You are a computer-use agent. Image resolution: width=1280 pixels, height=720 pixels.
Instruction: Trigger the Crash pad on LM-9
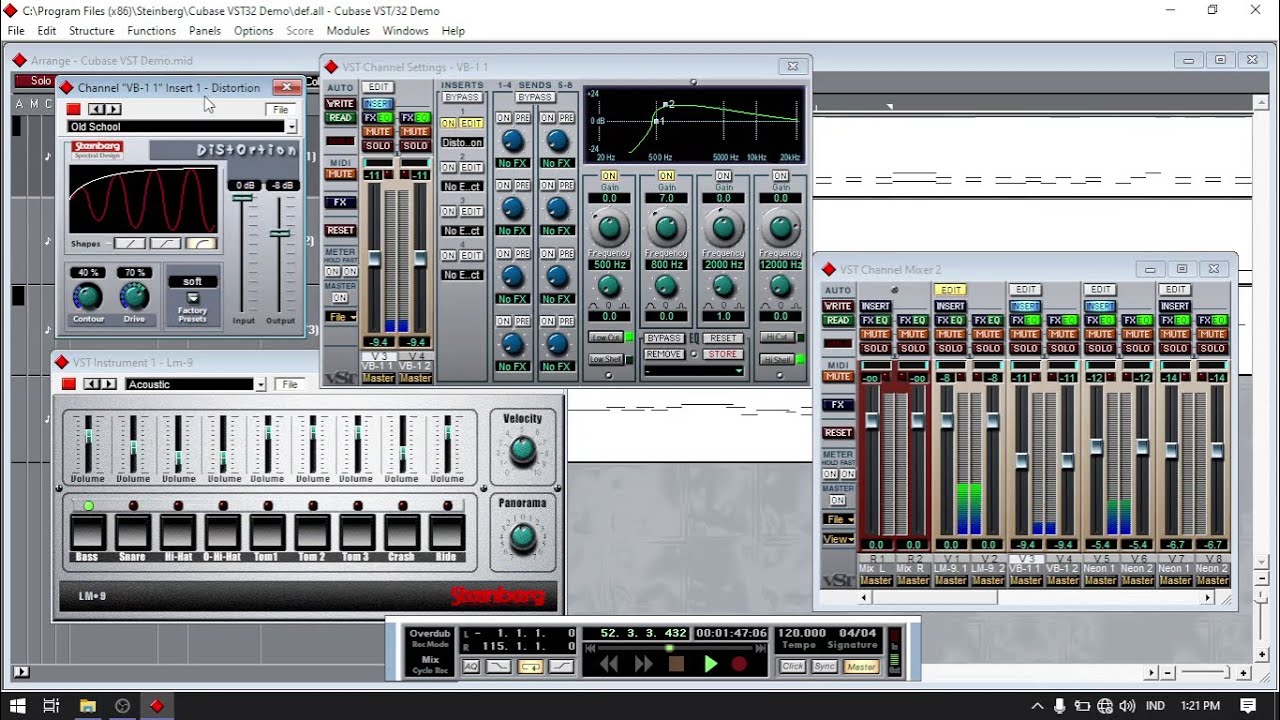401,532
